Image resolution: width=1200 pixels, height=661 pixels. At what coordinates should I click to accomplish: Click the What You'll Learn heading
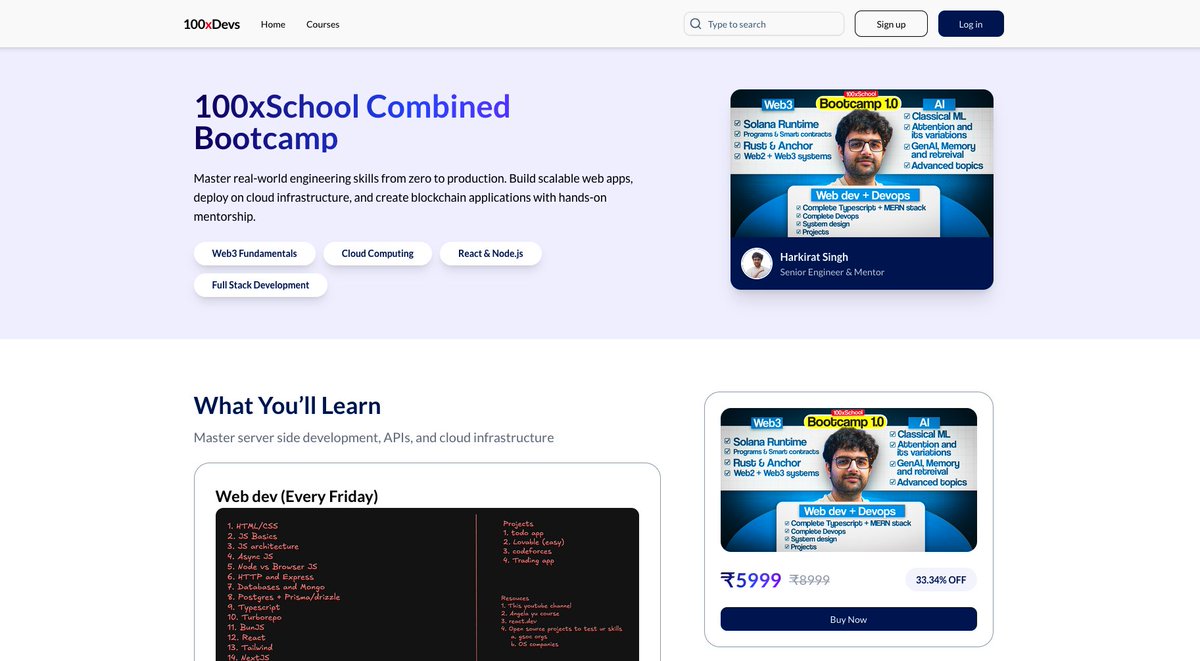tap(287, 405)
